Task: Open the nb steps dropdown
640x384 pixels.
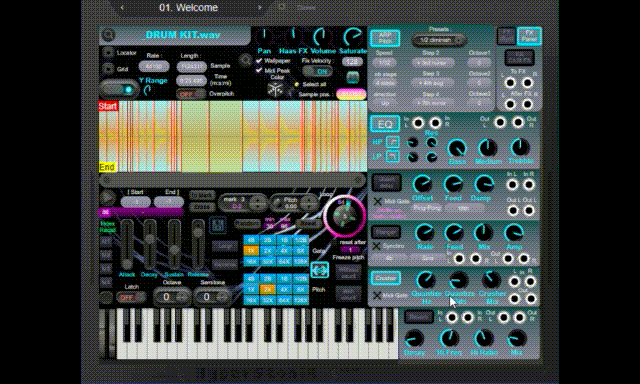Action: point(384,83)
